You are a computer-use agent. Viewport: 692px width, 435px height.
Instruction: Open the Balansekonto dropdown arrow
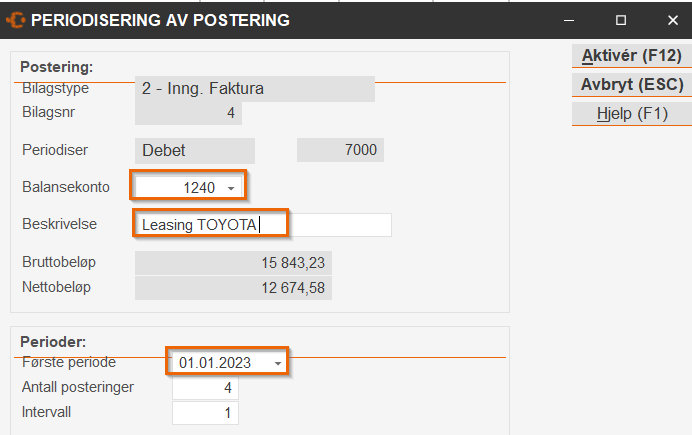[231, 188]
